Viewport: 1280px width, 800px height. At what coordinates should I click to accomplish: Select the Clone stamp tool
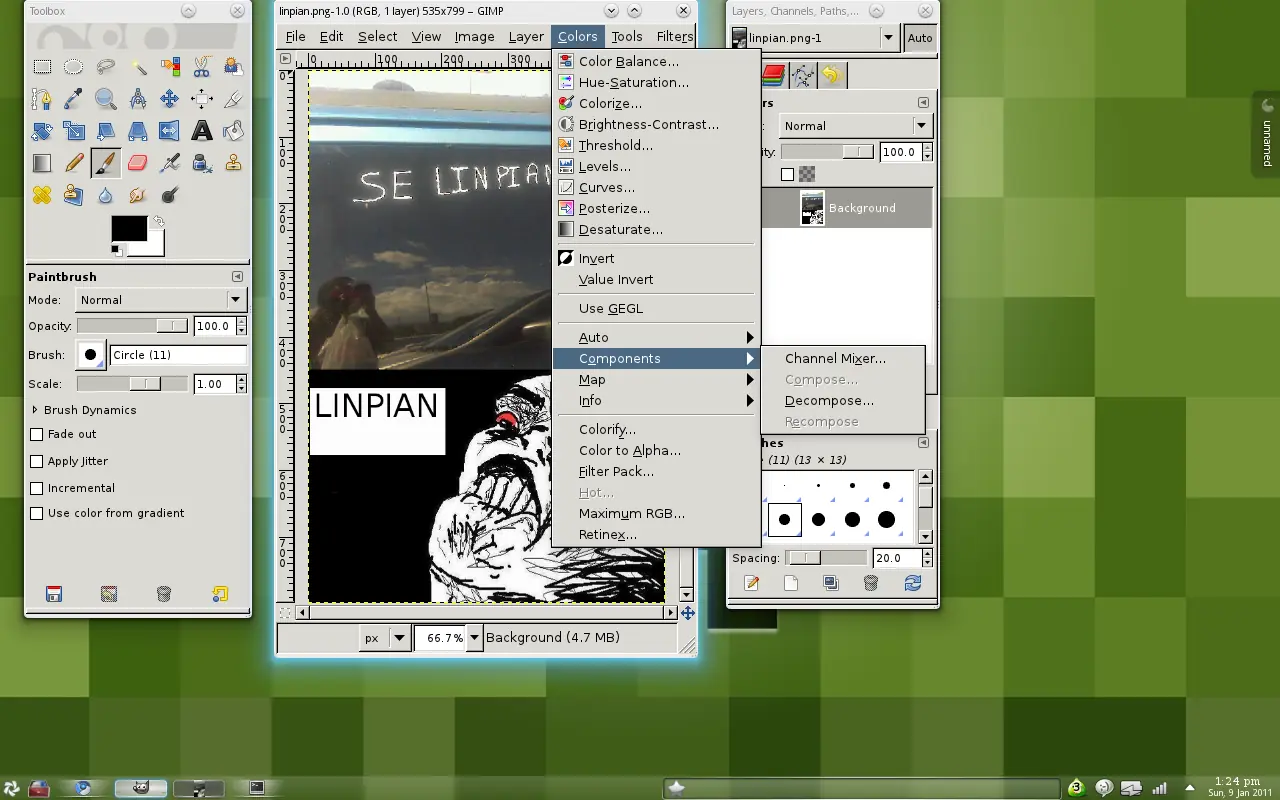(x=234, y=163)
